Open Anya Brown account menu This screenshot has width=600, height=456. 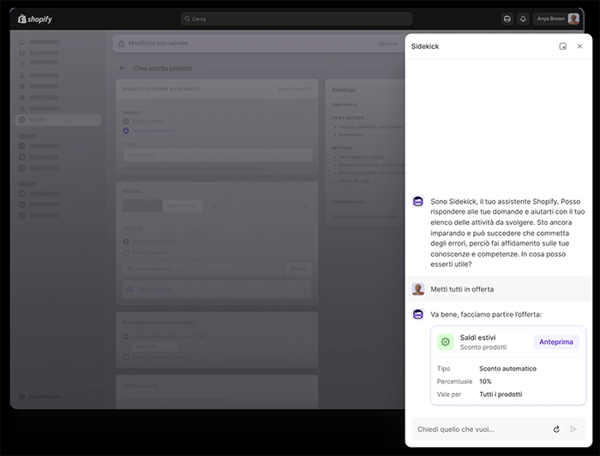click(557, 19)
